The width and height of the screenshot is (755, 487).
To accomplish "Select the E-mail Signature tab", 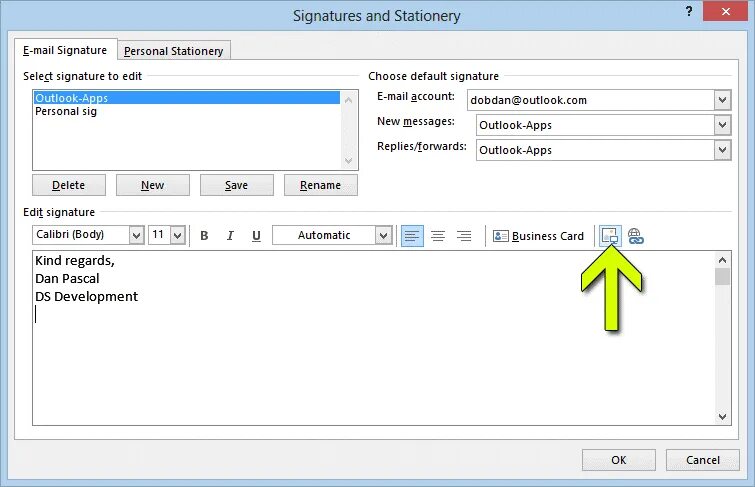I will tap(65, 50).
